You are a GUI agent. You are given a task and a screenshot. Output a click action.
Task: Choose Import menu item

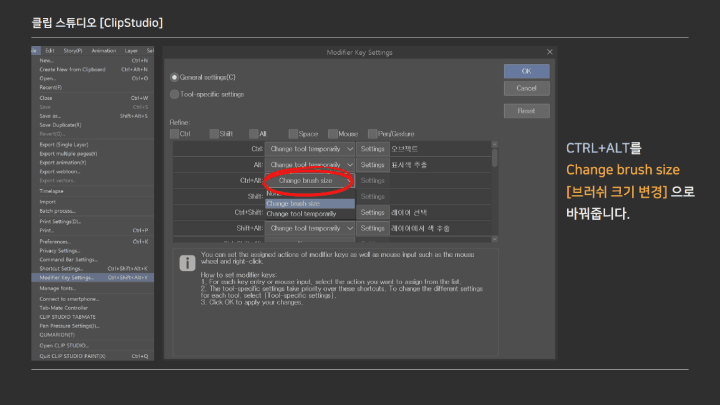point(93,202)
